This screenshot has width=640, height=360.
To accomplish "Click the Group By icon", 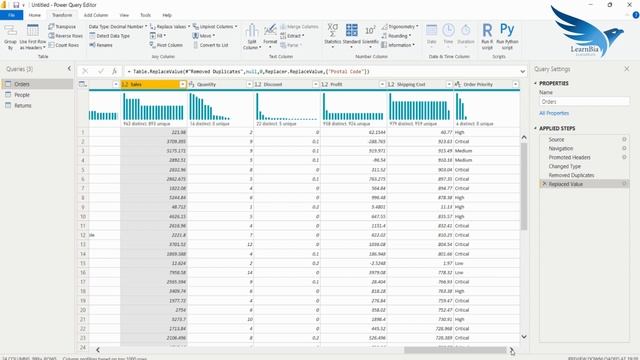I will [10, 37].
